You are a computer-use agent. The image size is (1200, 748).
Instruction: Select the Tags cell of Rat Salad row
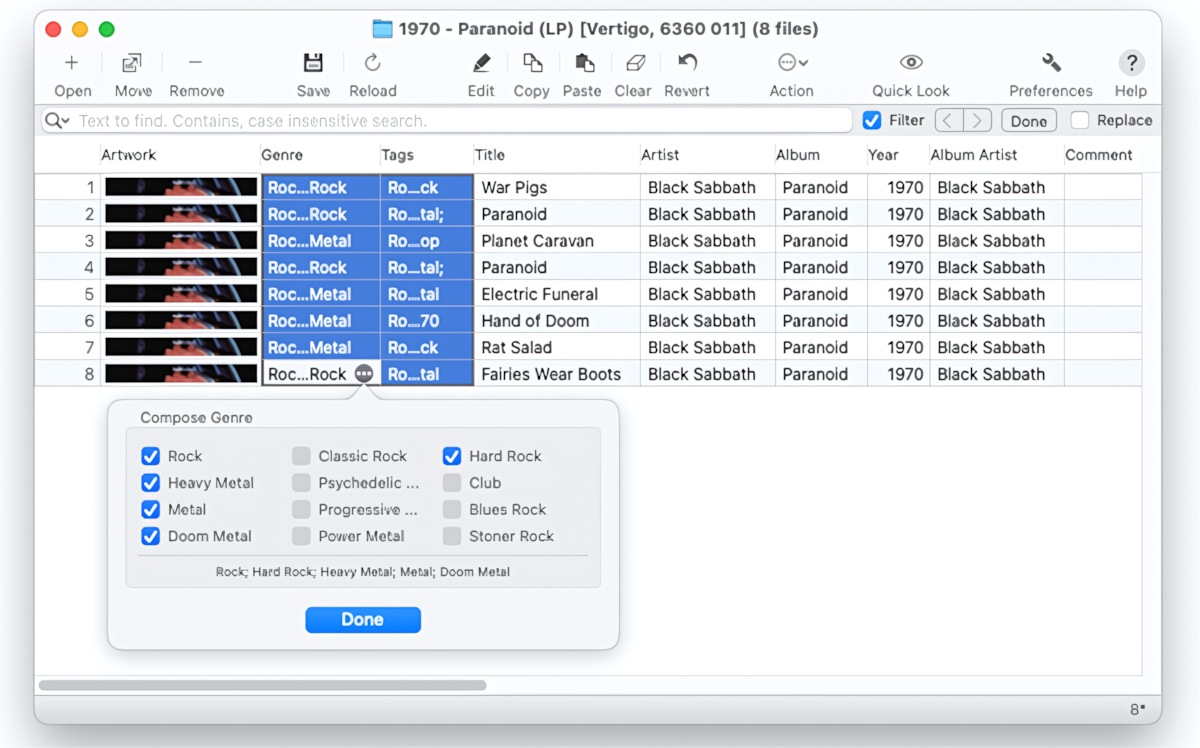[427, 348]
